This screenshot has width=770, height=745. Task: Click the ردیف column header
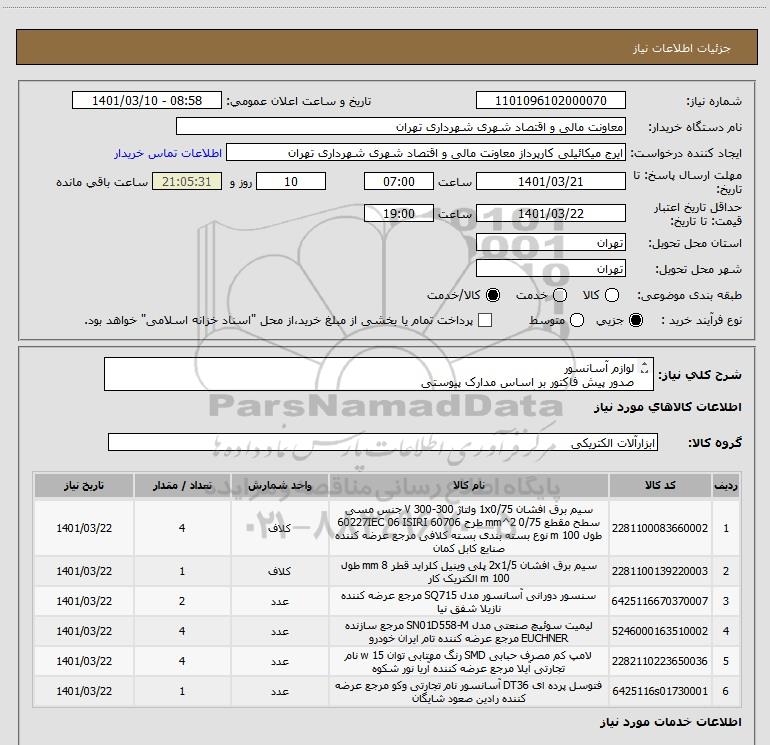tap(726, 485)
